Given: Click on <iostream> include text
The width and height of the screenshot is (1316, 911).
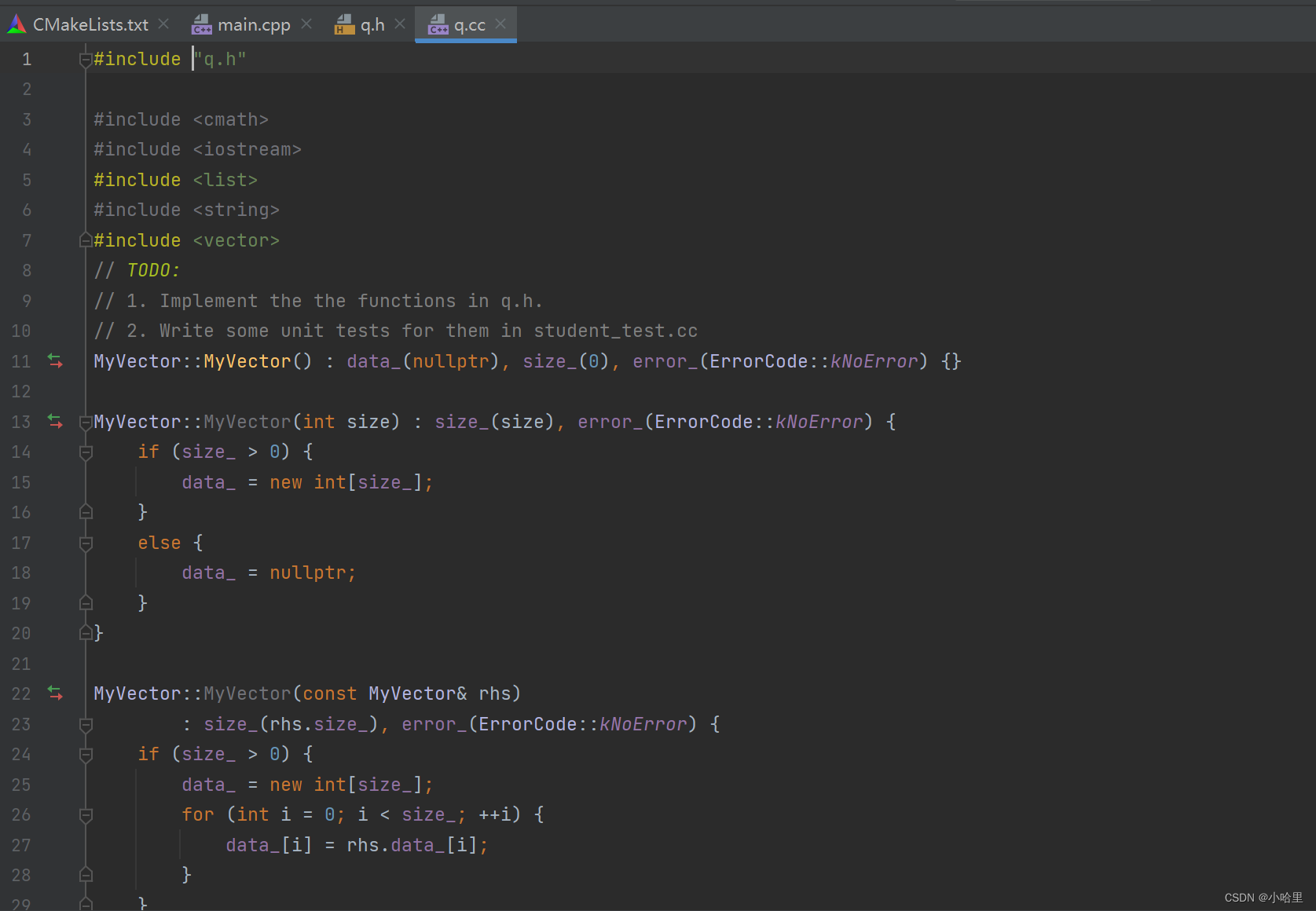Looking at the screenshot, I should 247,149.
